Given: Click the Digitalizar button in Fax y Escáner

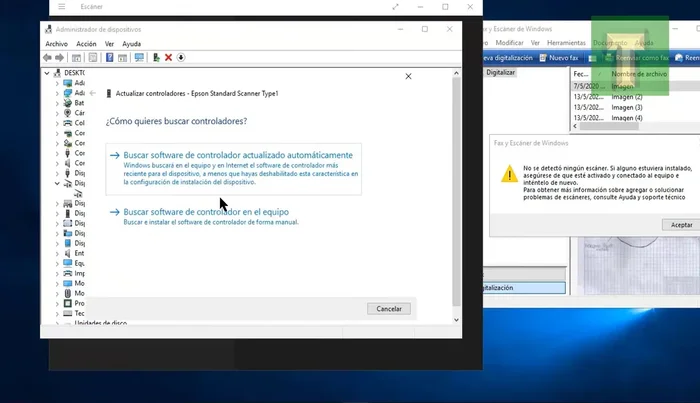Looking at the screenshot, I should [500, 72].
